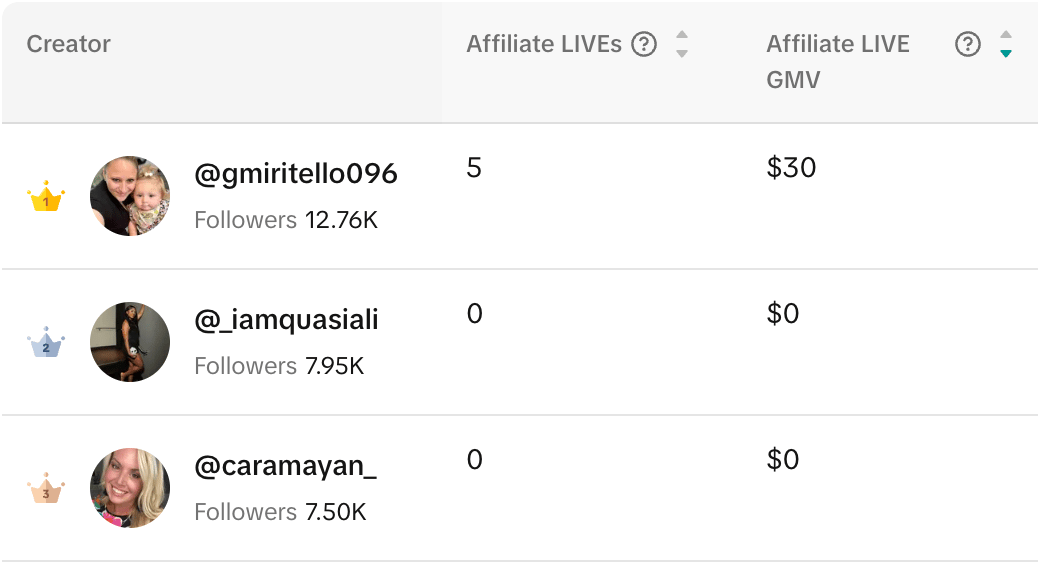Open creator link @_iamquasiali
The width and height of the screenshot is (1038, 564).
point(287,320)
